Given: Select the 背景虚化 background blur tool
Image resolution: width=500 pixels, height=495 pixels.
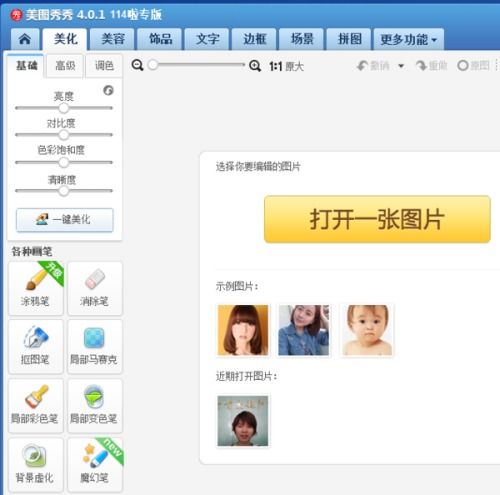Looking at the screenshot, I should point(36,465).
